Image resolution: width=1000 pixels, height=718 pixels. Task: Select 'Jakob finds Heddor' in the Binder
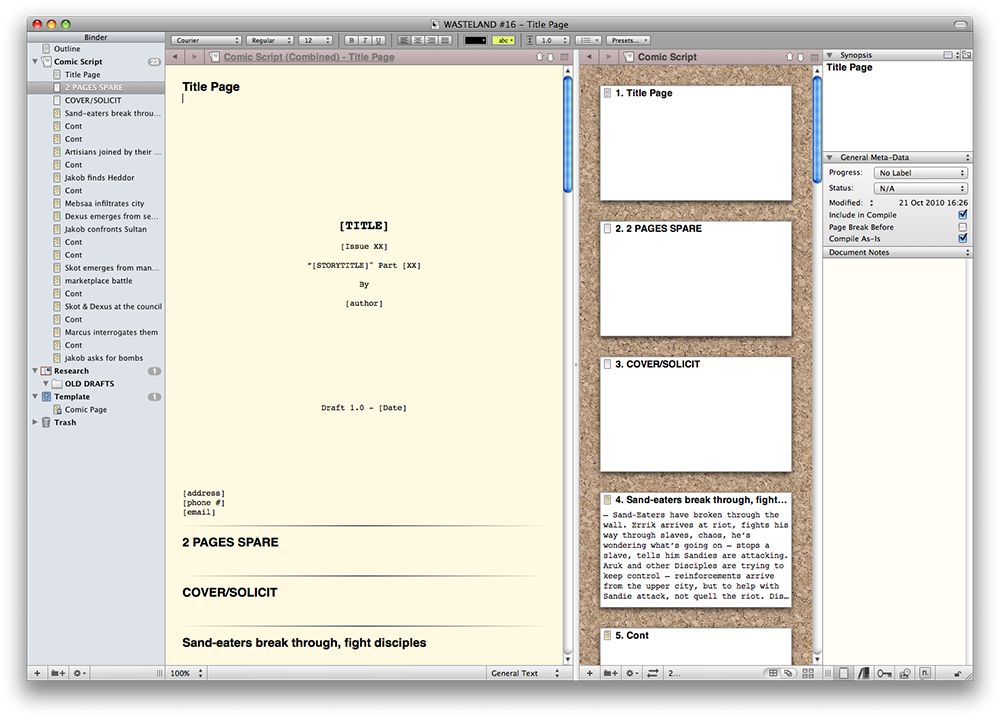99,178
